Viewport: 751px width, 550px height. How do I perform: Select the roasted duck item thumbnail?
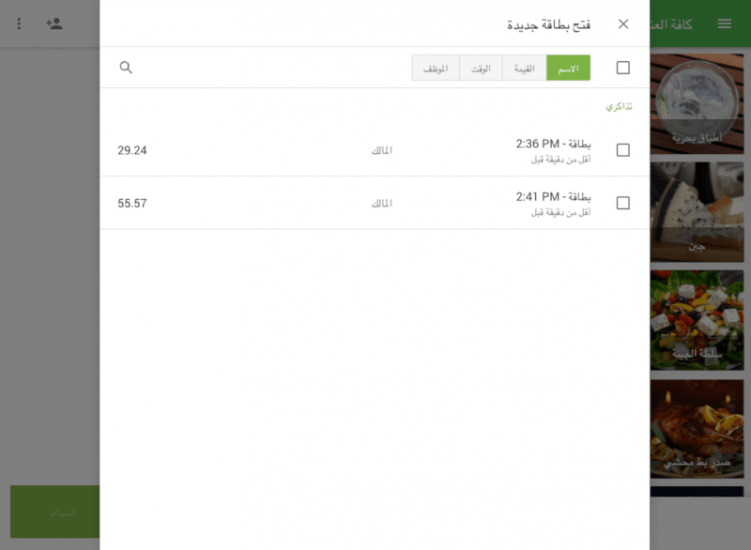click(697, 428)
